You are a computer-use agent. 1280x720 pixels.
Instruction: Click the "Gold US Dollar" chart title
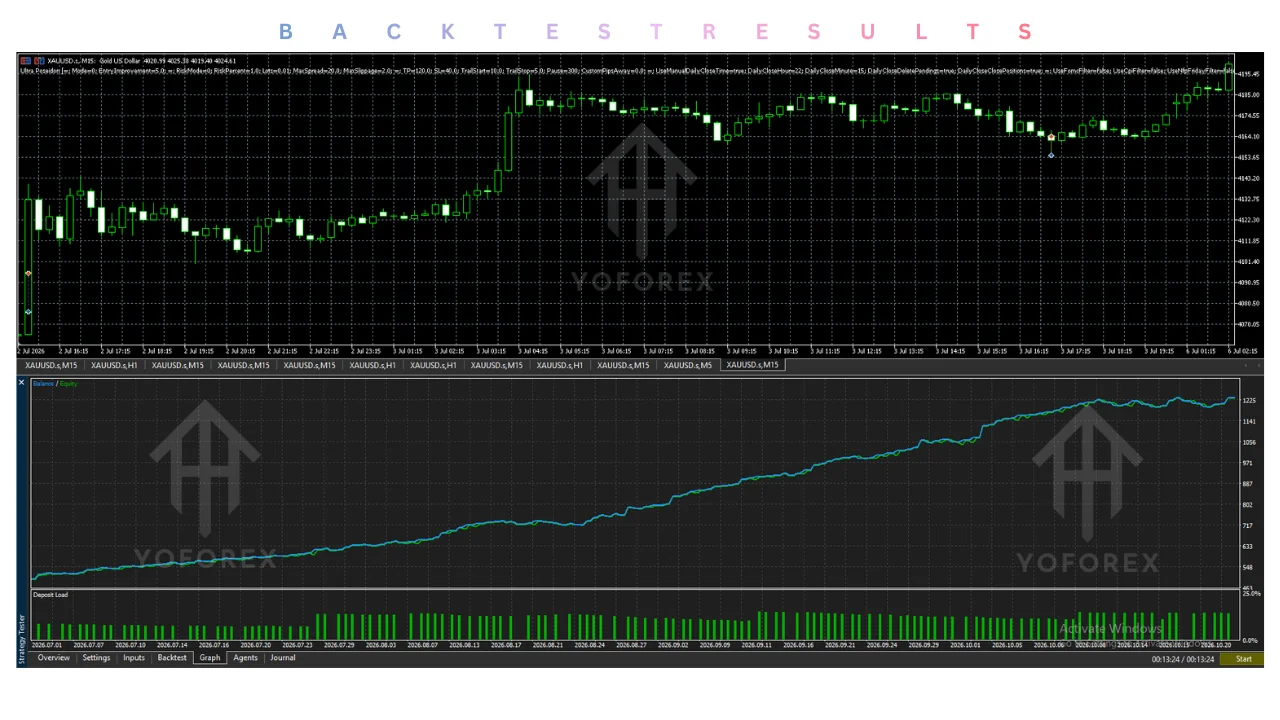coord(119,61)
